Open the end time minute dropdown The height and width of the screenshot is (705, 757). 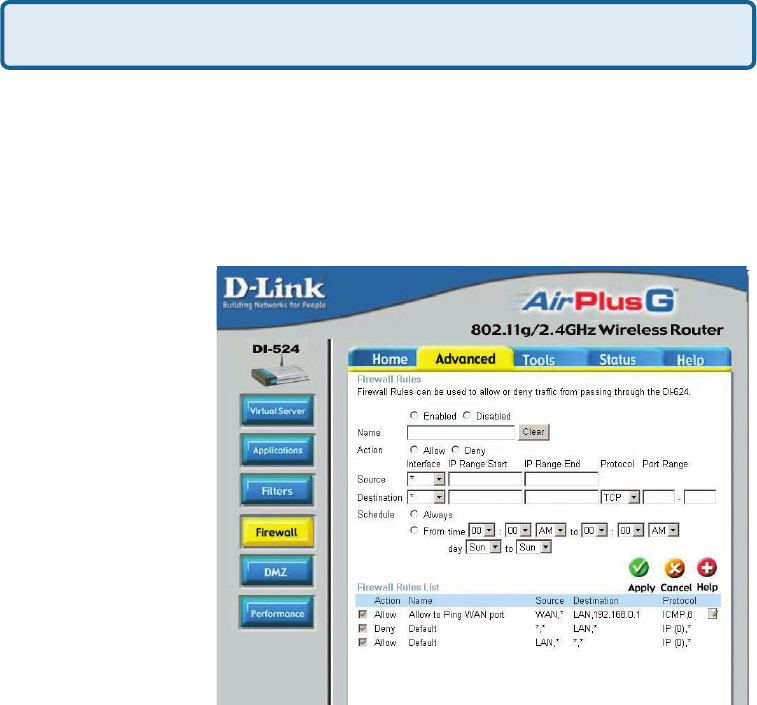pyautogui.click(x=631, y=530)
